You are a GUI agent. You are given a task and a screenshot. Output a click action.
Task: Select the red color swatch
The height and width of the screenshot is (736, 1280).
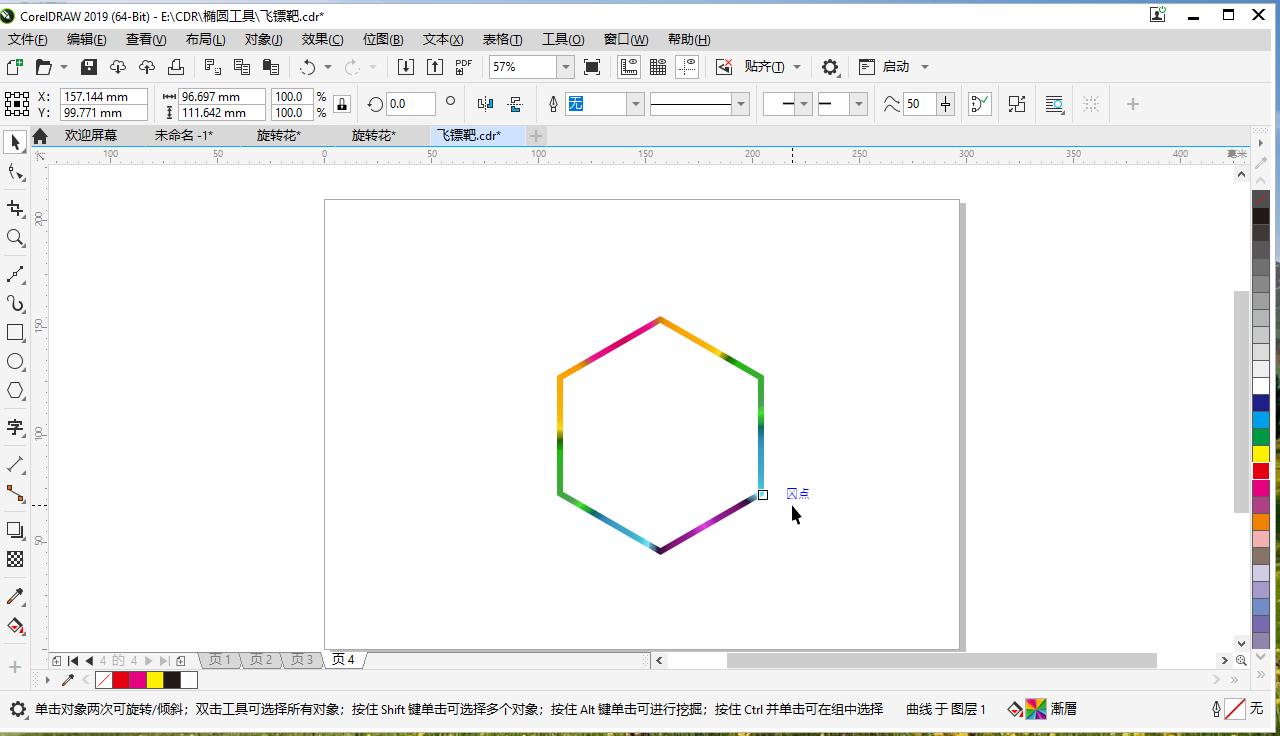tap(122, 680)
